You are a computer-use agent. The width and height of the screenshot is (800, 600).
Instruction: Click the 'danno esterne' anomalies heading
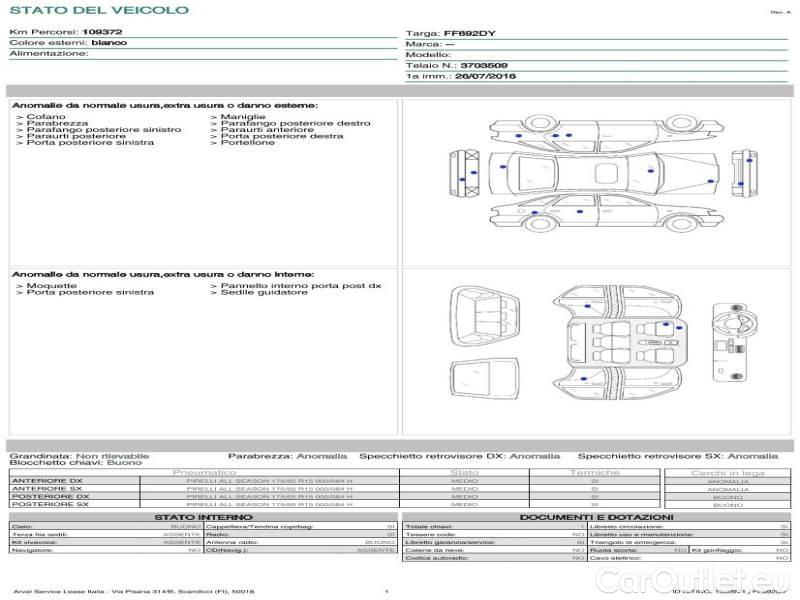(165, 106)
